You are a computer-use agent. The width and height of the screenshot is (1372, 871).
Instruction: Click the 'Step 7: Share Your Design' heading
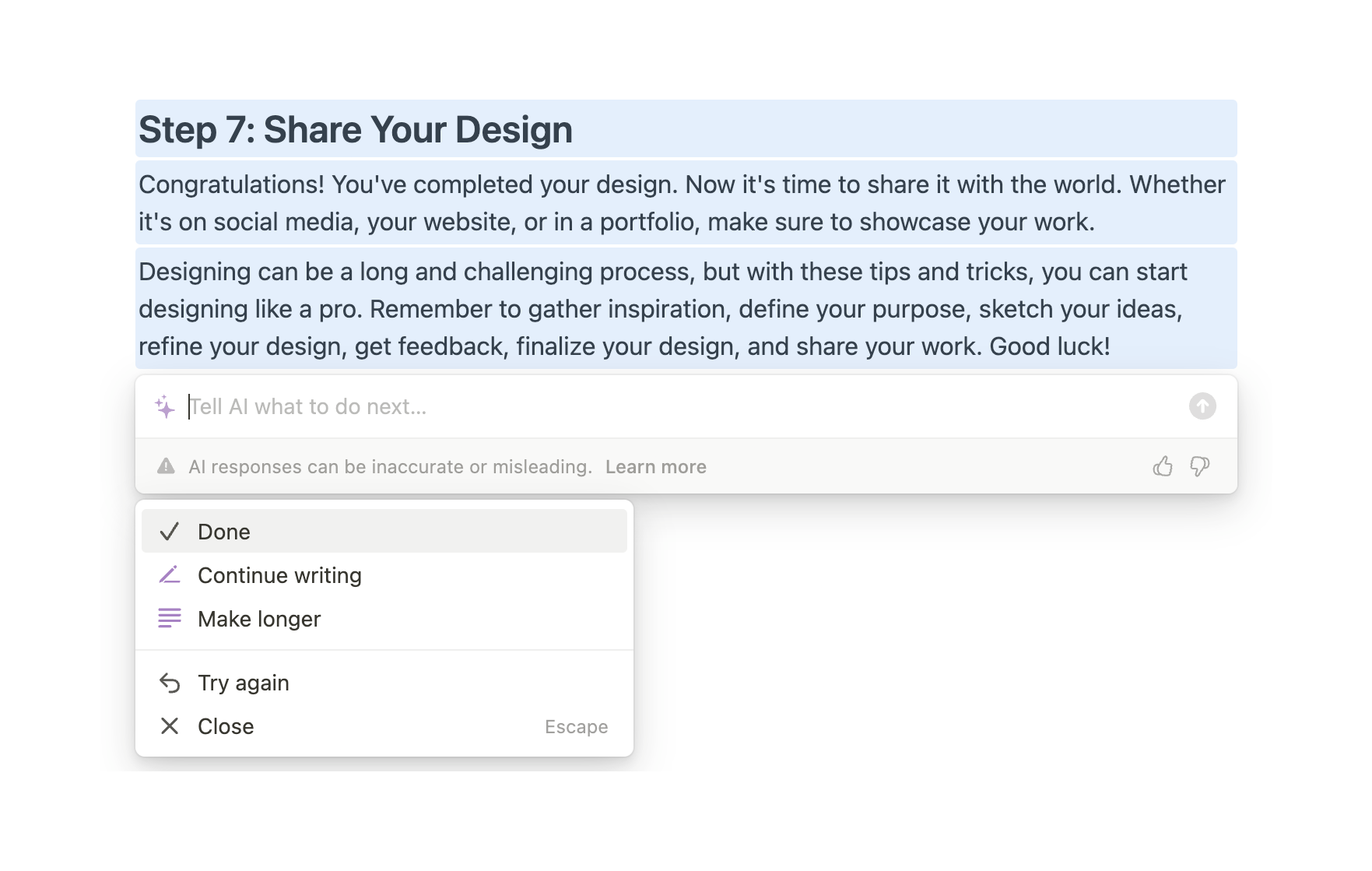click(x=356, y=129)
